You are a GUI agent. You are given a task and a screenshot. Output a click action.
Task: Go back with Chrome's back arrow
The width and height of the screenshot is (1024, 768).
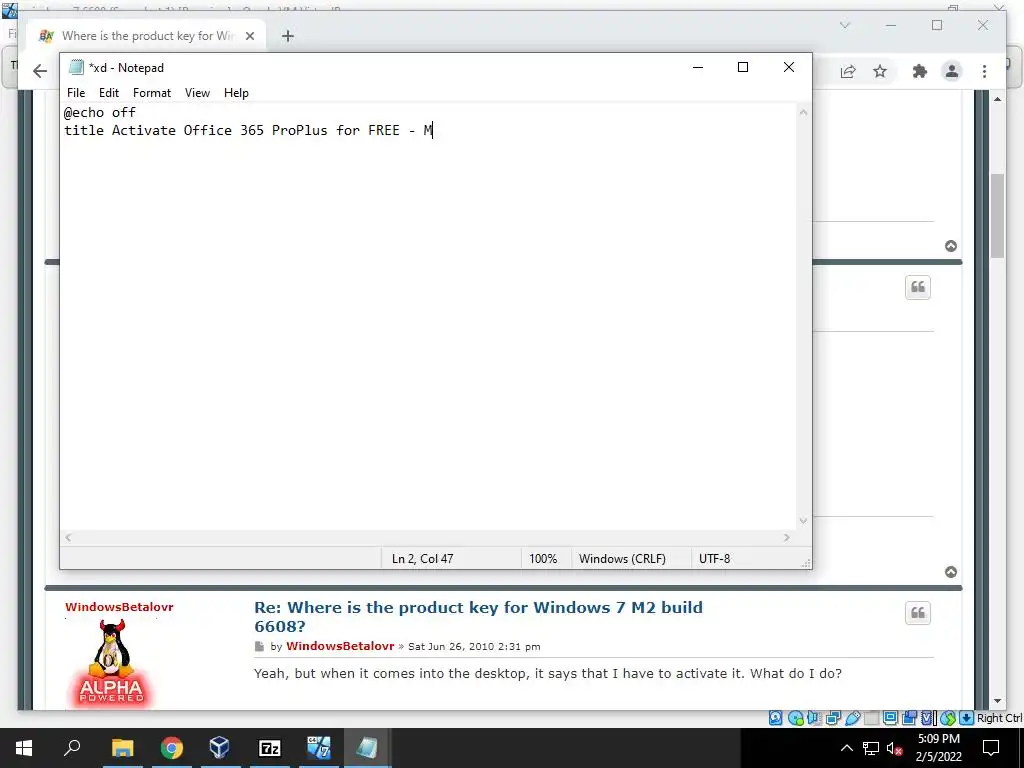40,71
